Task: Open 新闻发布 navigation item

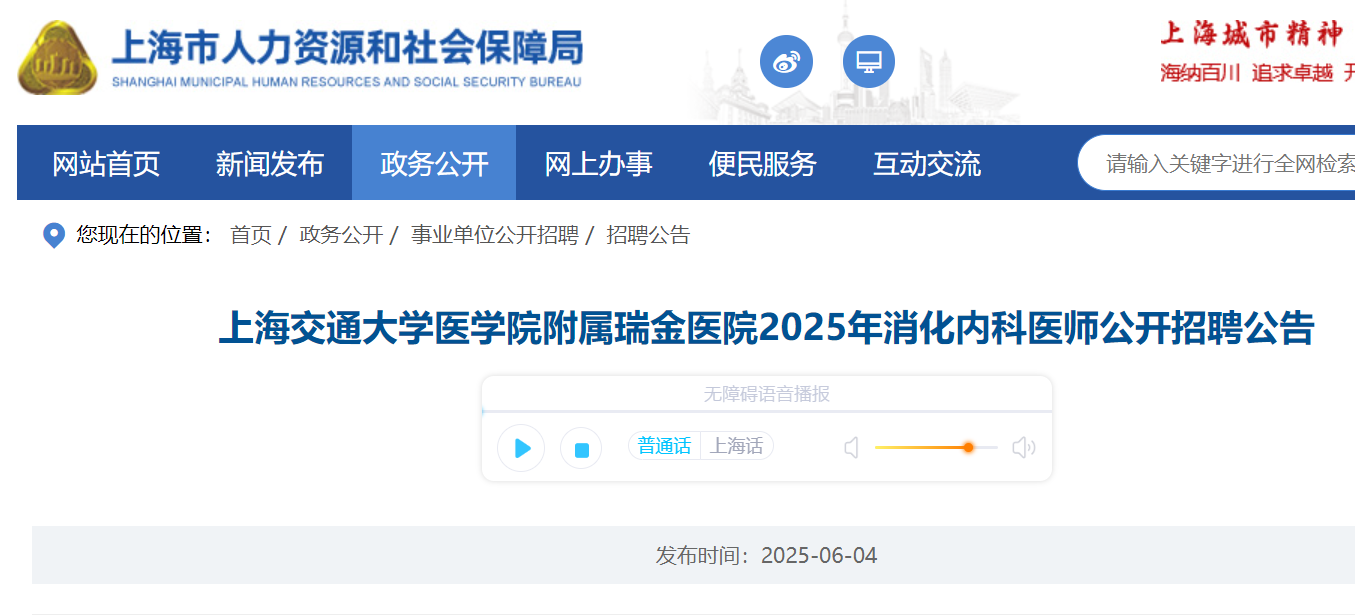Action: (x=270, y=163)
